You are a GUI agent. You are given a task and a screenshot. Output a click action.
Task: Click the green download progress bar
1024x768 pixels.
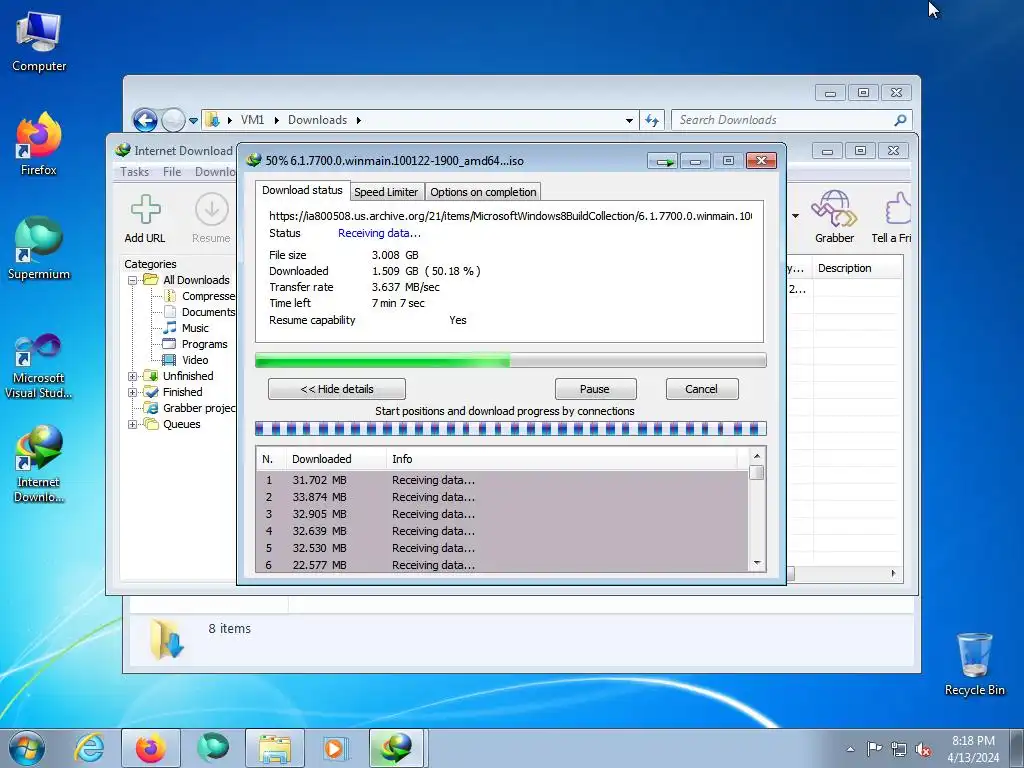[511, 360]
